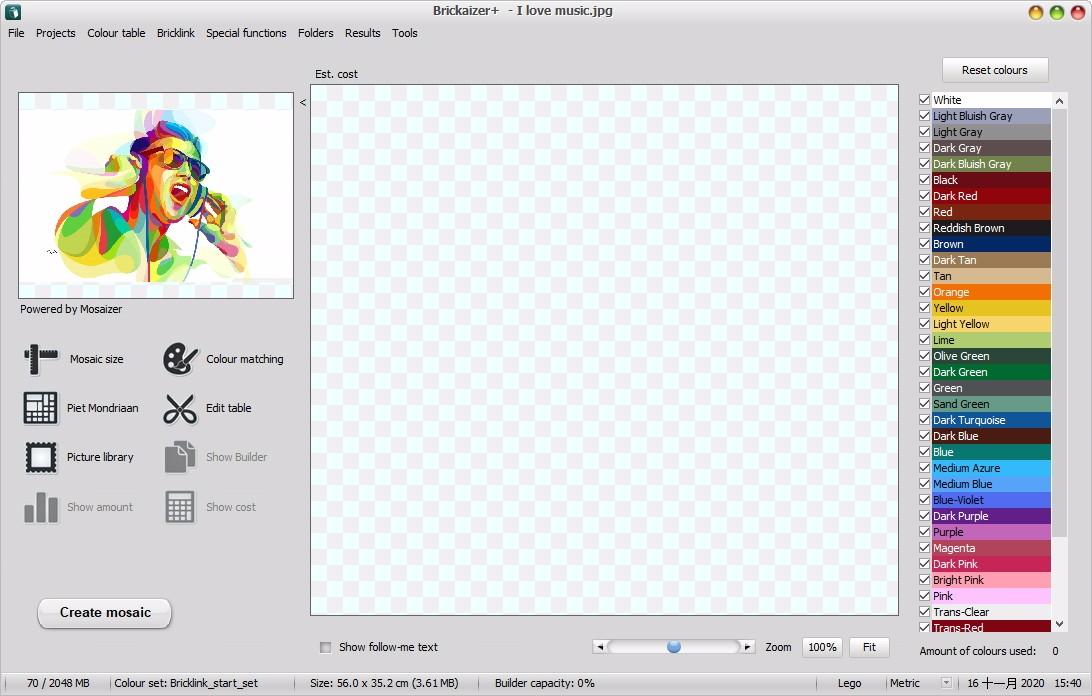Click the 100% zoom button

click(822, 647)
